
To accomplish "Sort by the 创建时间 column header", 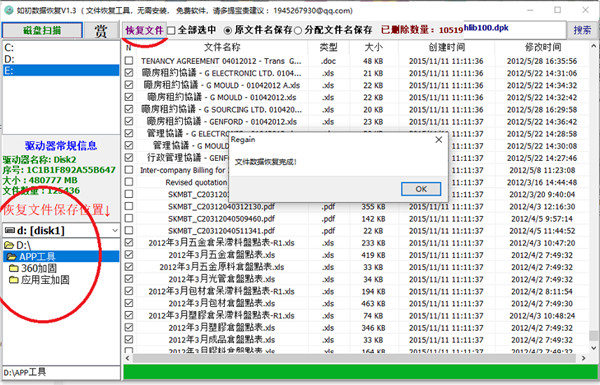I will 446,47.
